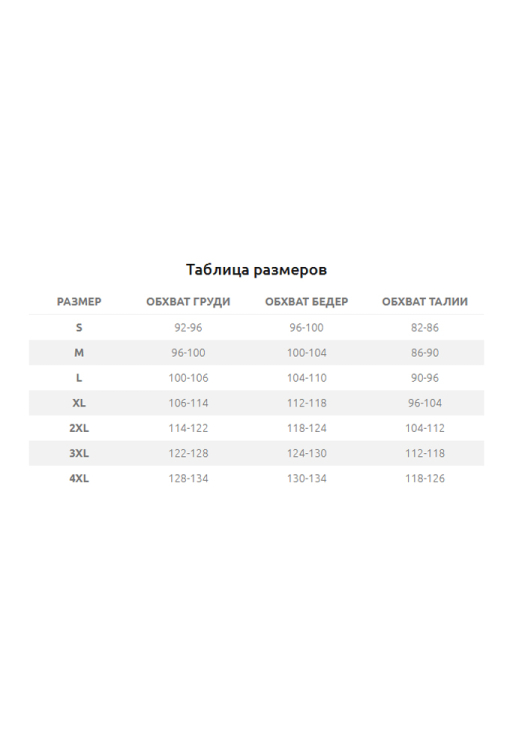Image resolution: width=510 pixels, height=750 pixels.
Task: Click waist value 112-118 in 3XL row
Action: click(425, 453)
